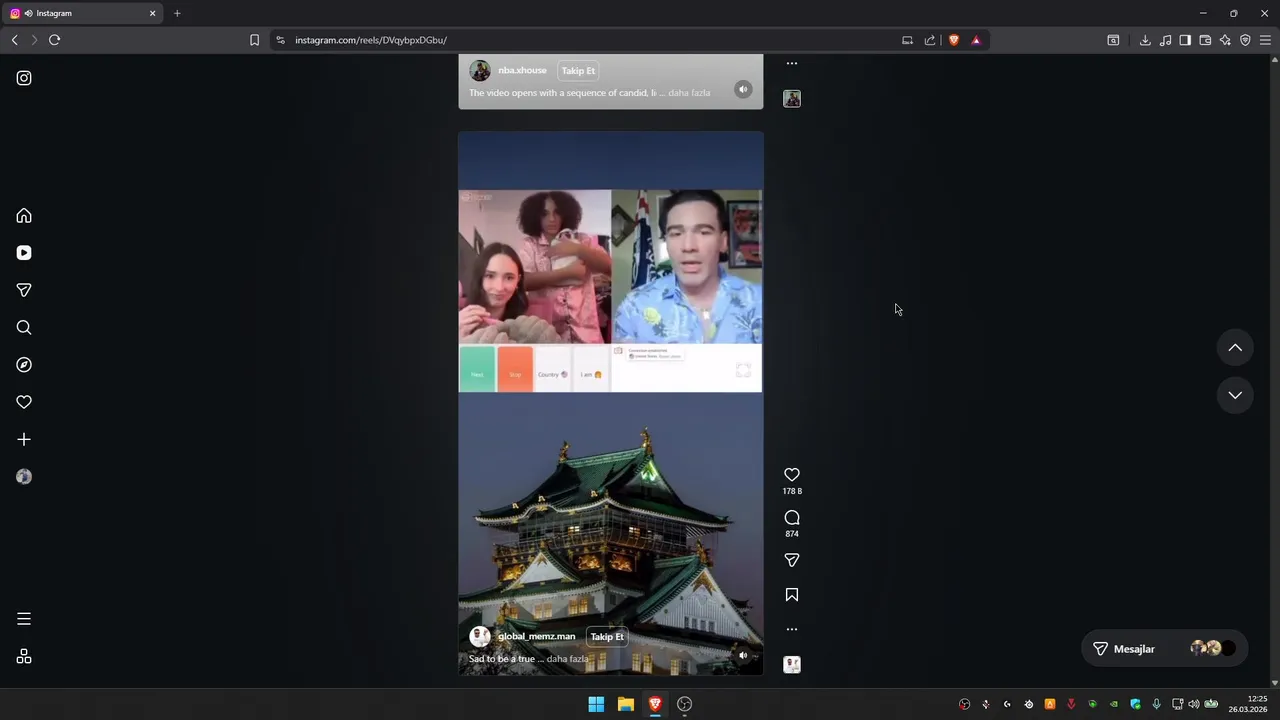Open Mesajlar messages panel

point(1165,649)
